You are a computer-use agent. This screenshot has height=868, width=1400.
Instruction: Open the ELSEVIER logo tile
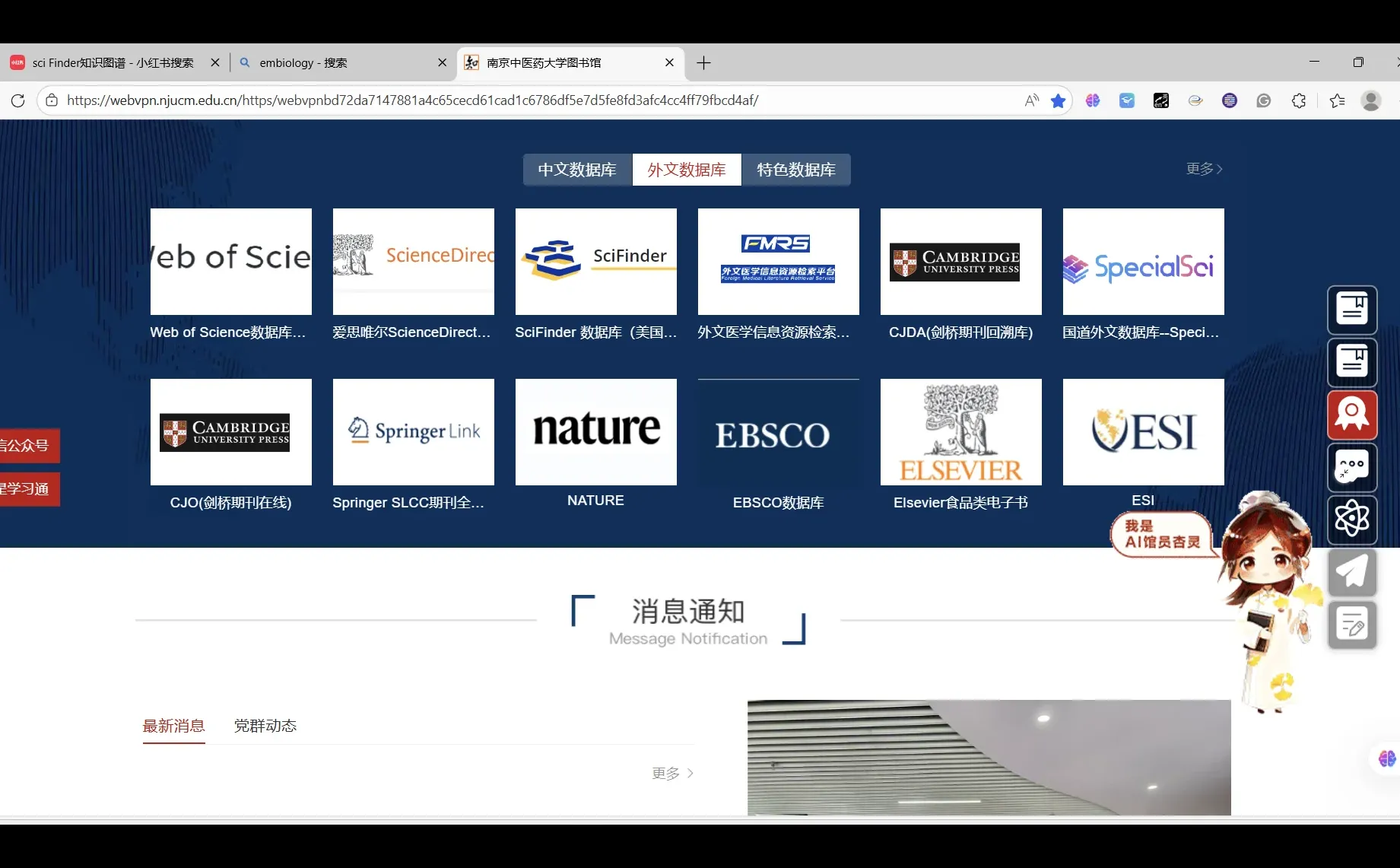click(x=961, y=432)
